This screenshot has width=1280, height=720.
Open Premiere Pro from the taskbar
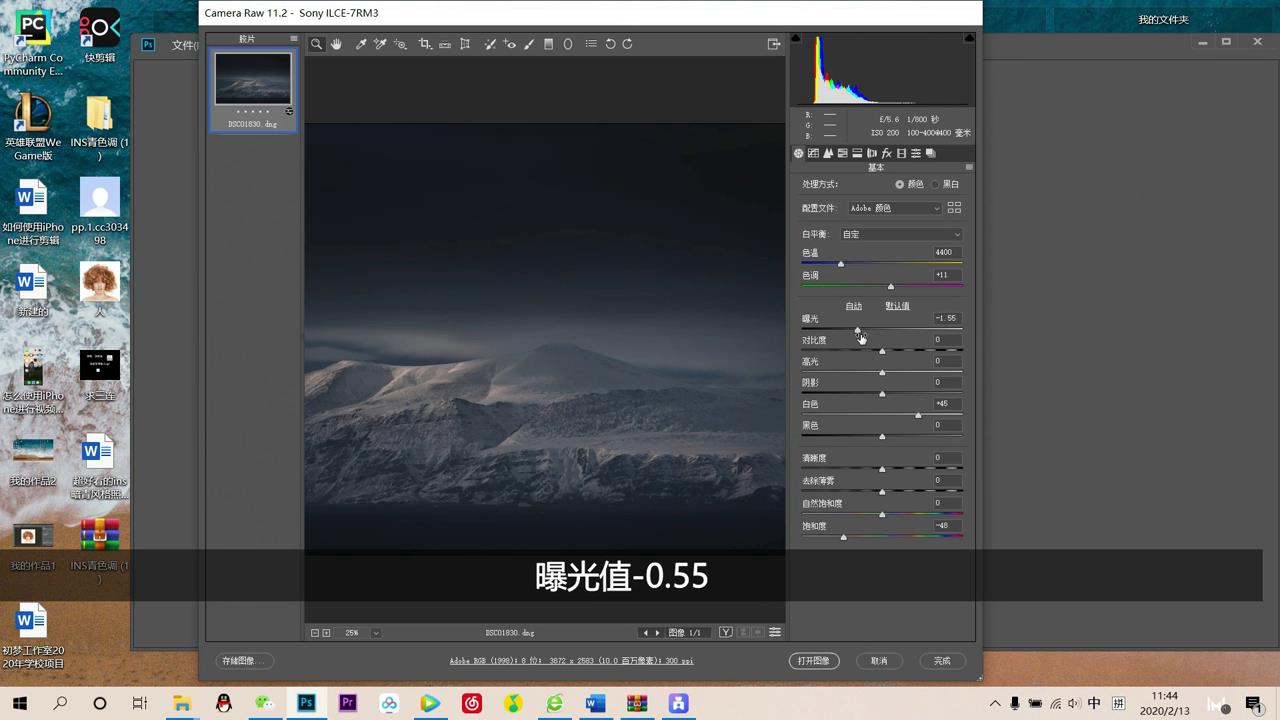point(348,703)
